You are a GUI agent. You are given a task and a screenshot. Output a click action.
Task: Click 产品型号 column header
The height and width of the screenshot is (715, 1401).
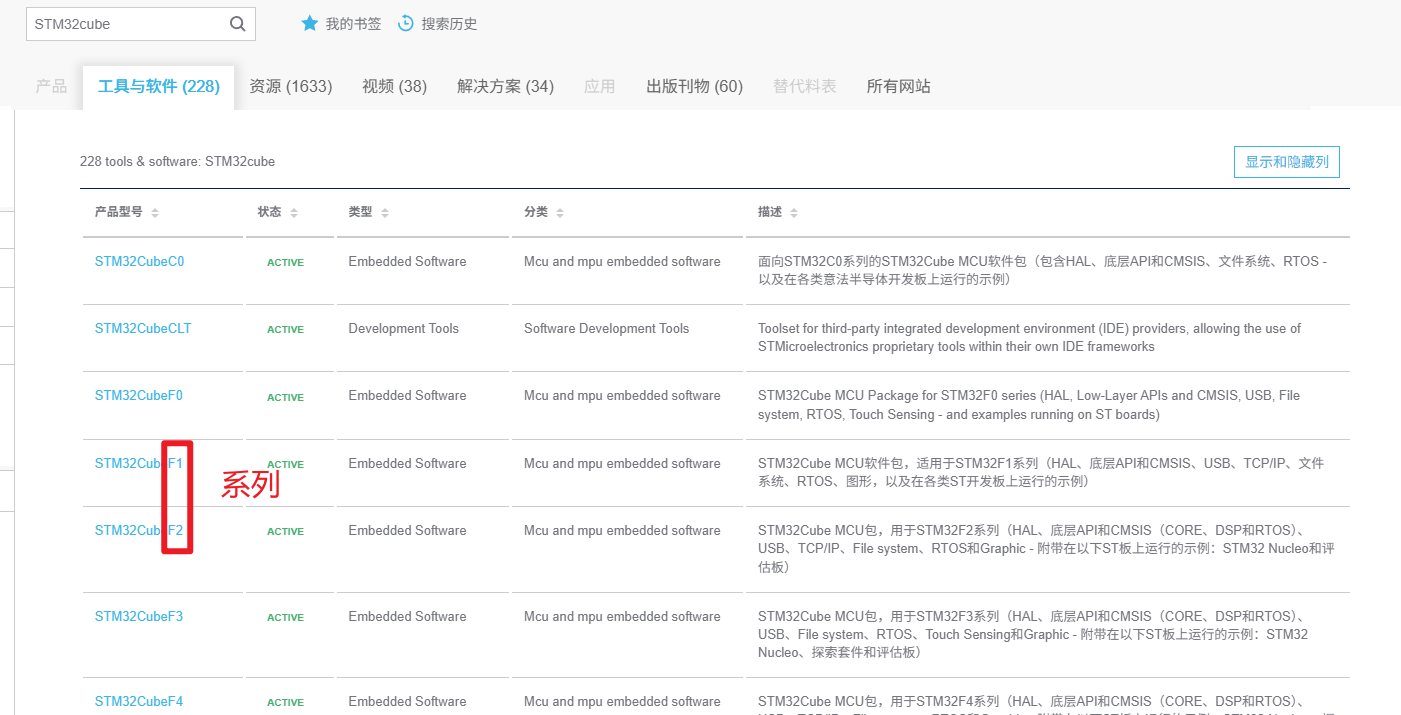pyautogui.click(x=119, y=213)
